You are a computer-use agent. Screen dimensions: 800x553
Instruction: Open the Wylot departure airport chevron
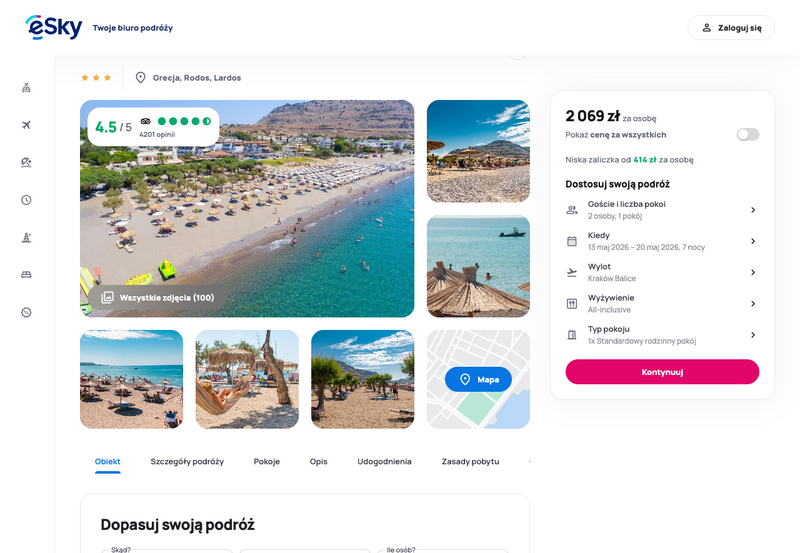[753, 272]
